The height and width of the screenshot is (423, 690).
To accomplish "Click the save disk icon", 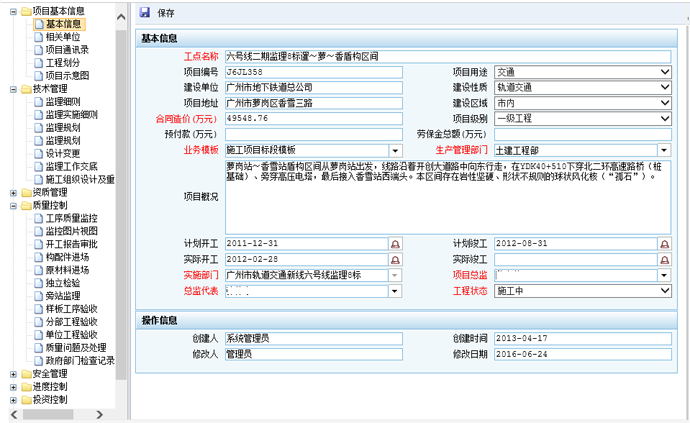I will (145, 13).
